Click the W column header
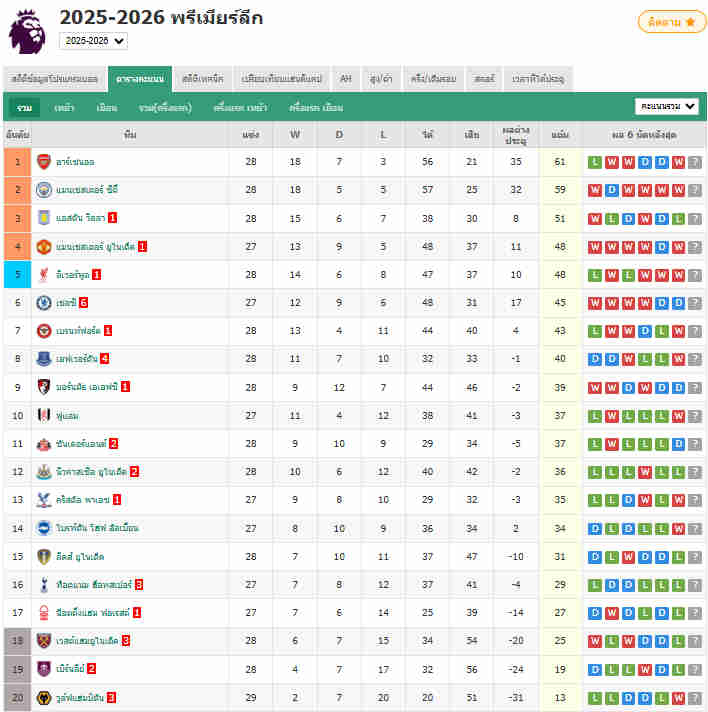This screenshot has height=712, width=708. click(x=295, y=134)
